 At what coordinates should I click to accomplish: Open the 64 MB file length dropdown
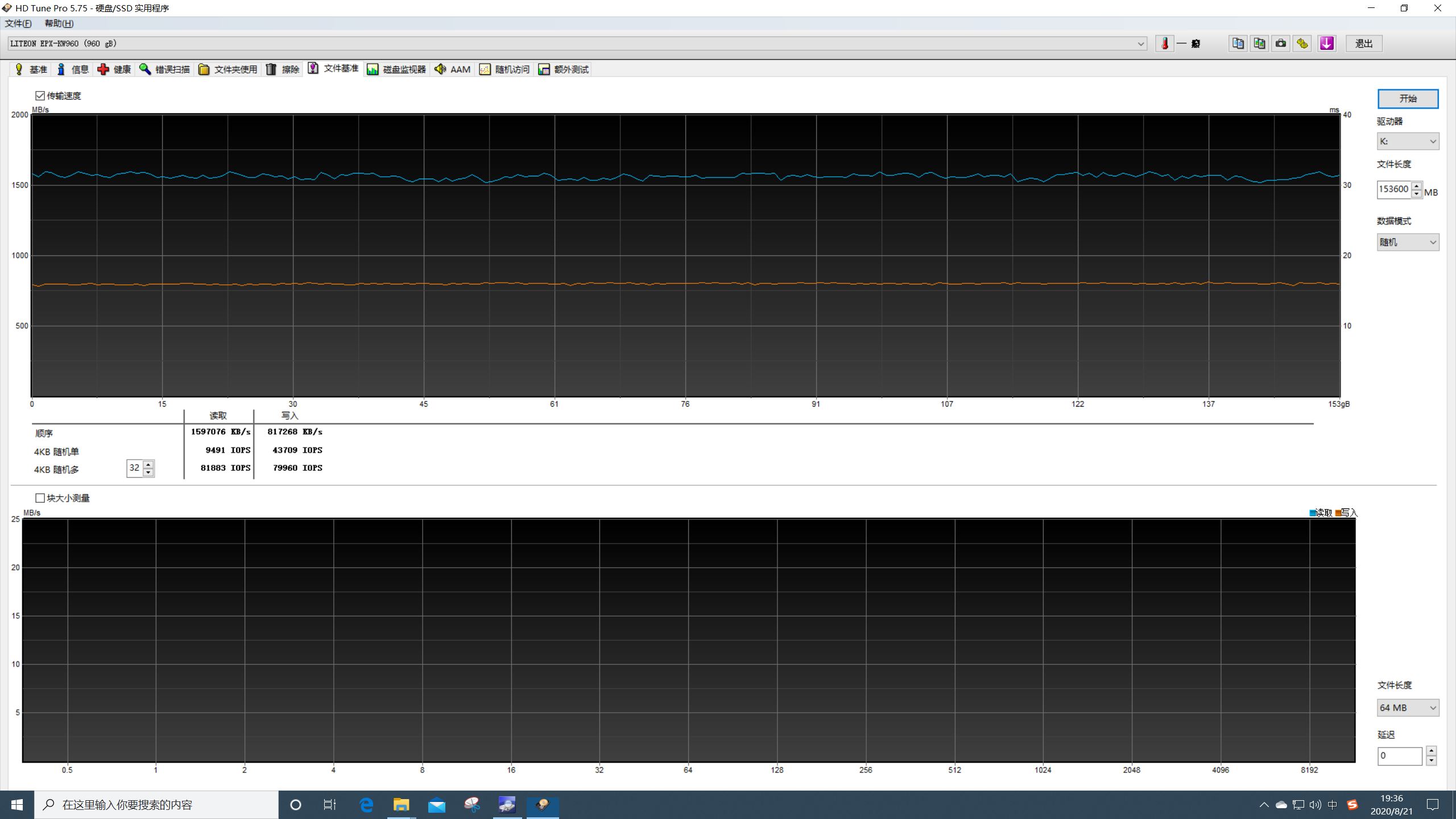(x=1407, y=708)
